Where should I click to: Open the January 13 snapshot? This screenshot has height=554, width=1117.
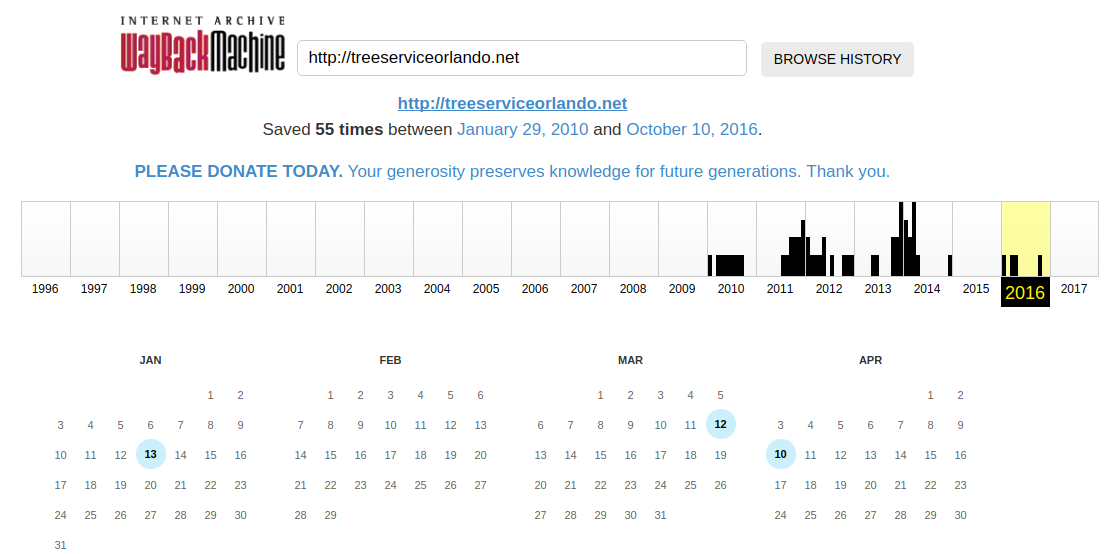[x=150, y=454]
